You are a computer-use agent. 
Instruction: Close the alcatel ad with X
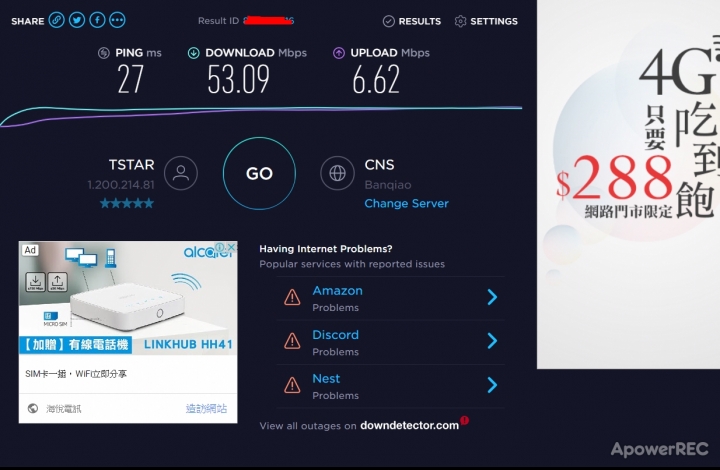tap(232, 247)
